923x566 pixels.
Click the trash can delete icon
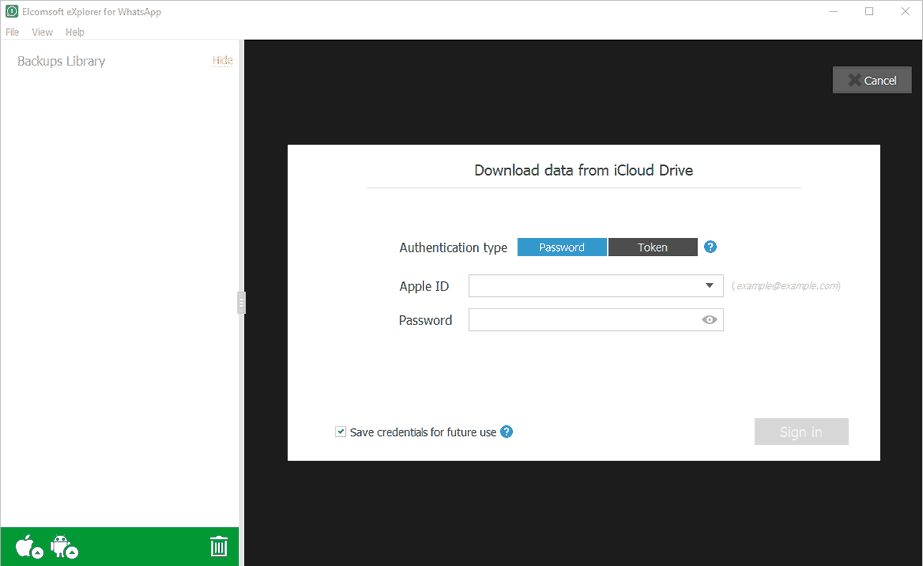[x=219, y=546]
